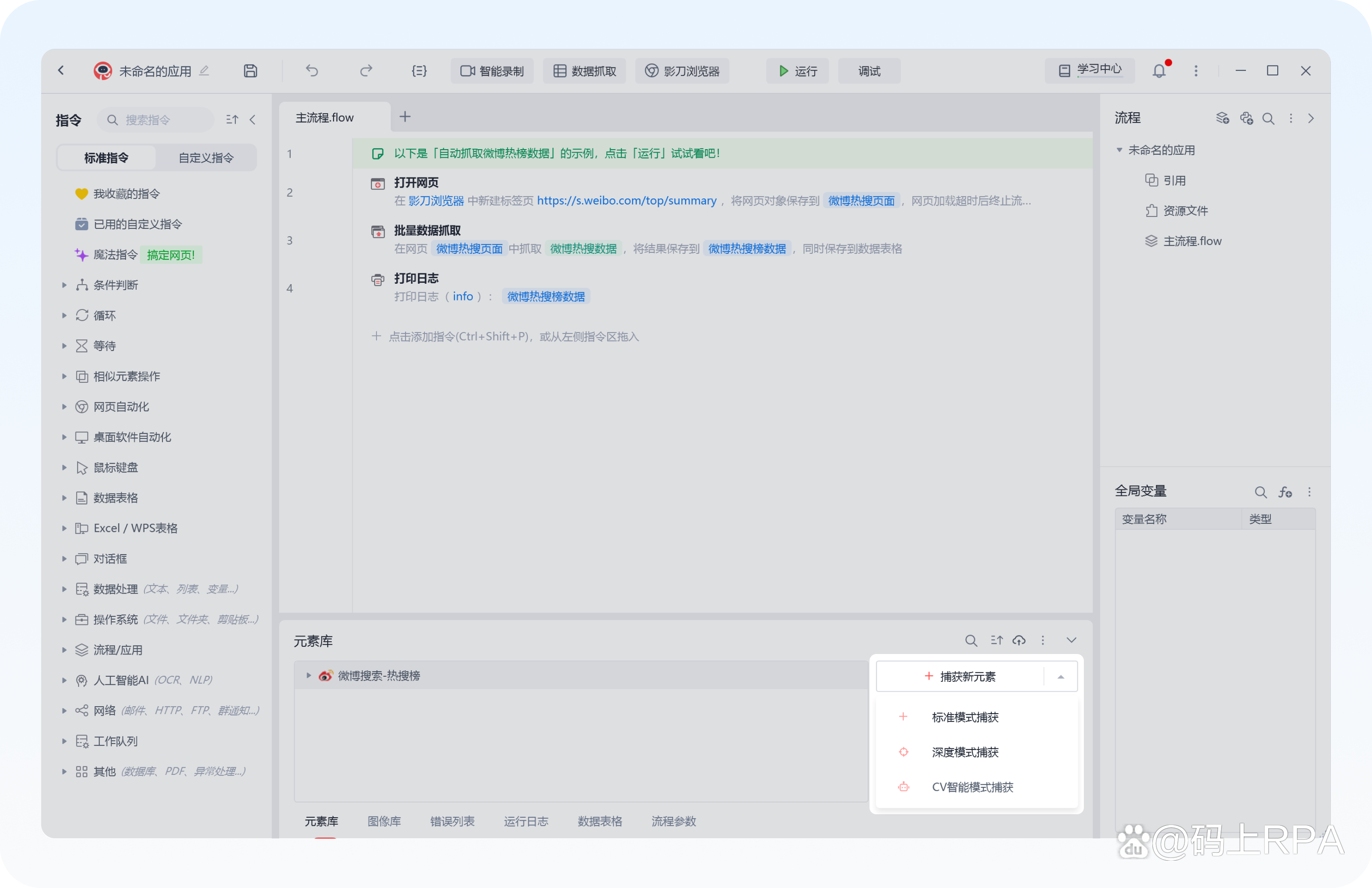Select the 标准指令 toggle
Screen dimensions: 1372x888
[x=107, y=158]
